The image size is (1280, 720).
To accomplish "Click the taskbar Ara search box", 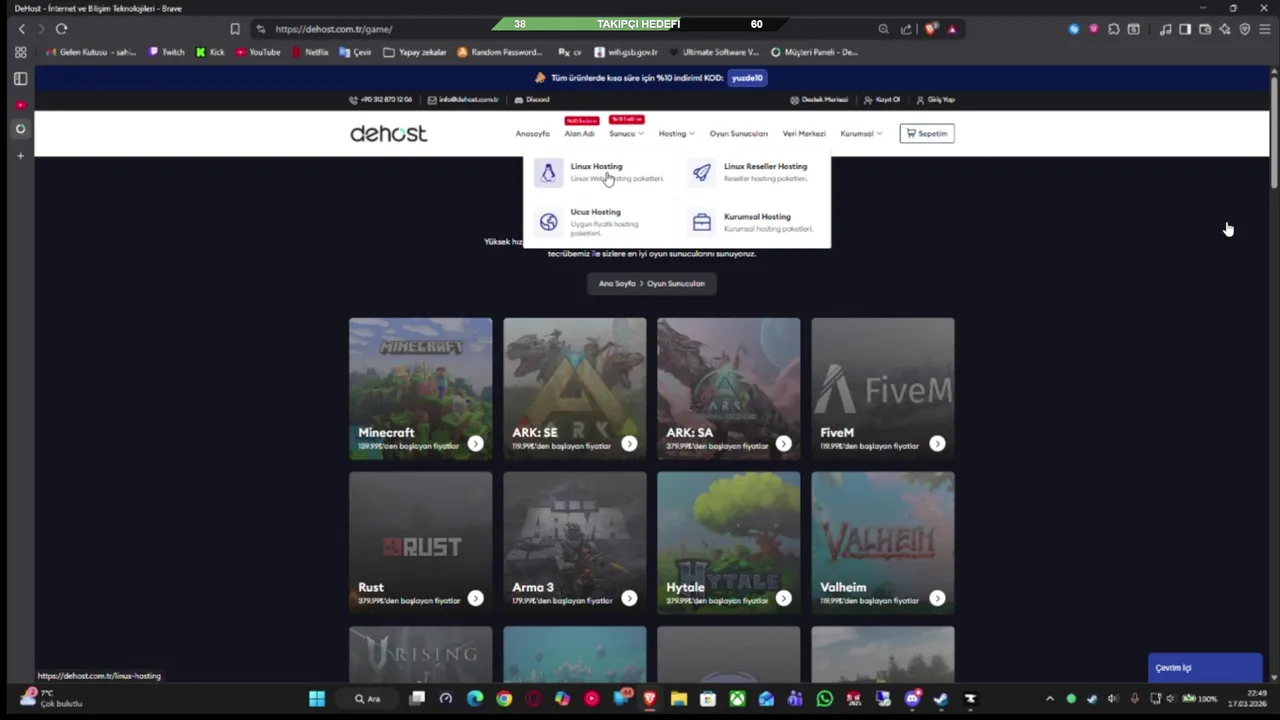I will [368, 699].
